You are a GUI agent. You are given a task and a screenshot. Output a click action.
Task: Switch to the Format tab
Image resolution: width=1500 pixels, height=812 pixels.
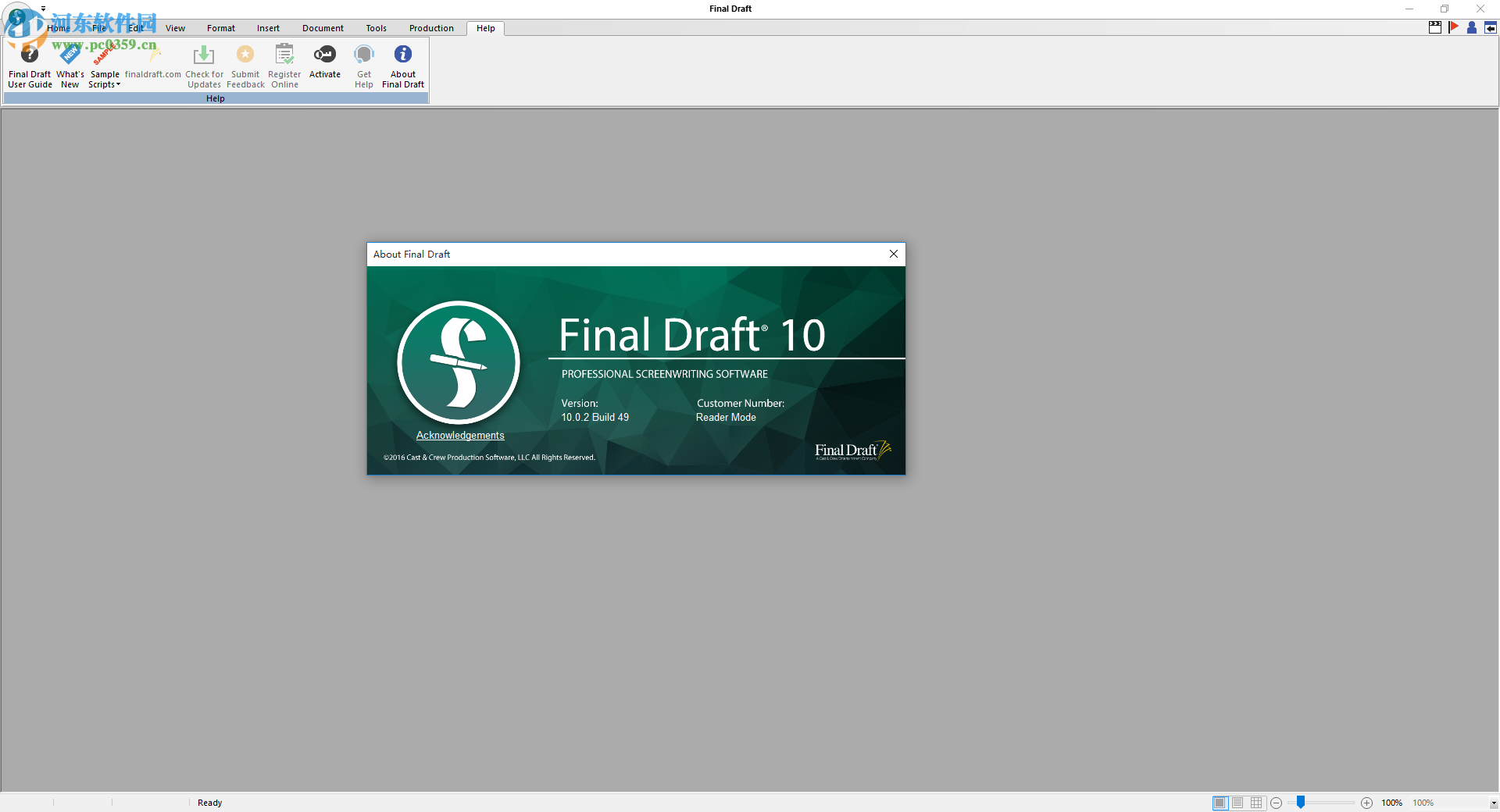pos(221,28)
